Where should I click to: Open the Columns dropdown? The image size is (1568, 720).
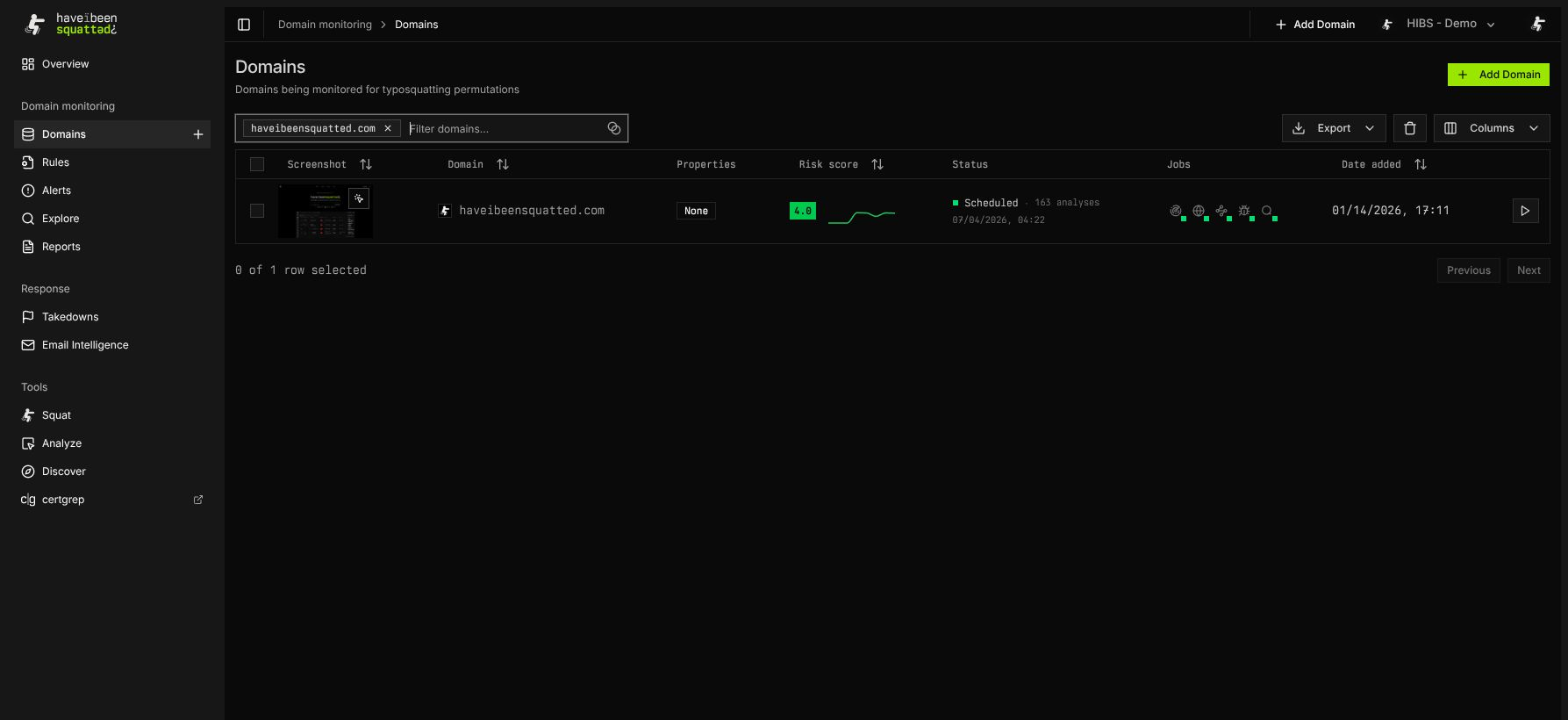(x=1492, y=128)
